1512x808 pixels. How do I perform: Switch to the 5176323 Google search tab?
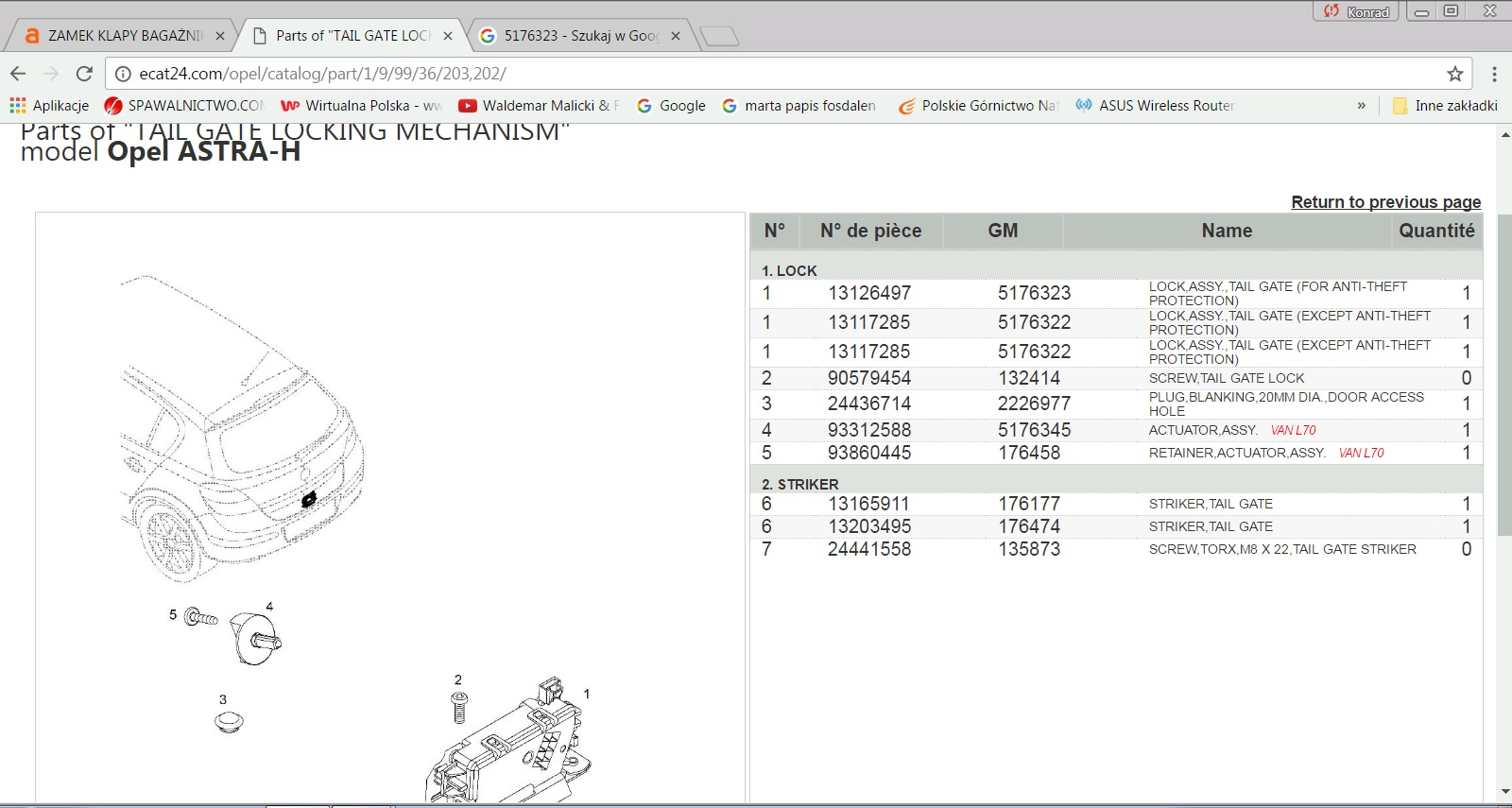pos(578,36)
